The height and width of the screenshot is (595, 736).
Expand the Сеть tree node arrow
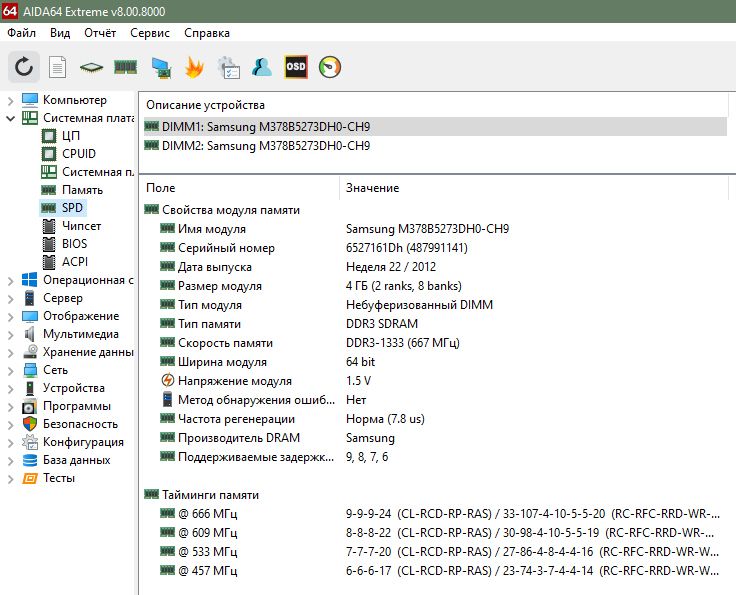tap(10, 371)
